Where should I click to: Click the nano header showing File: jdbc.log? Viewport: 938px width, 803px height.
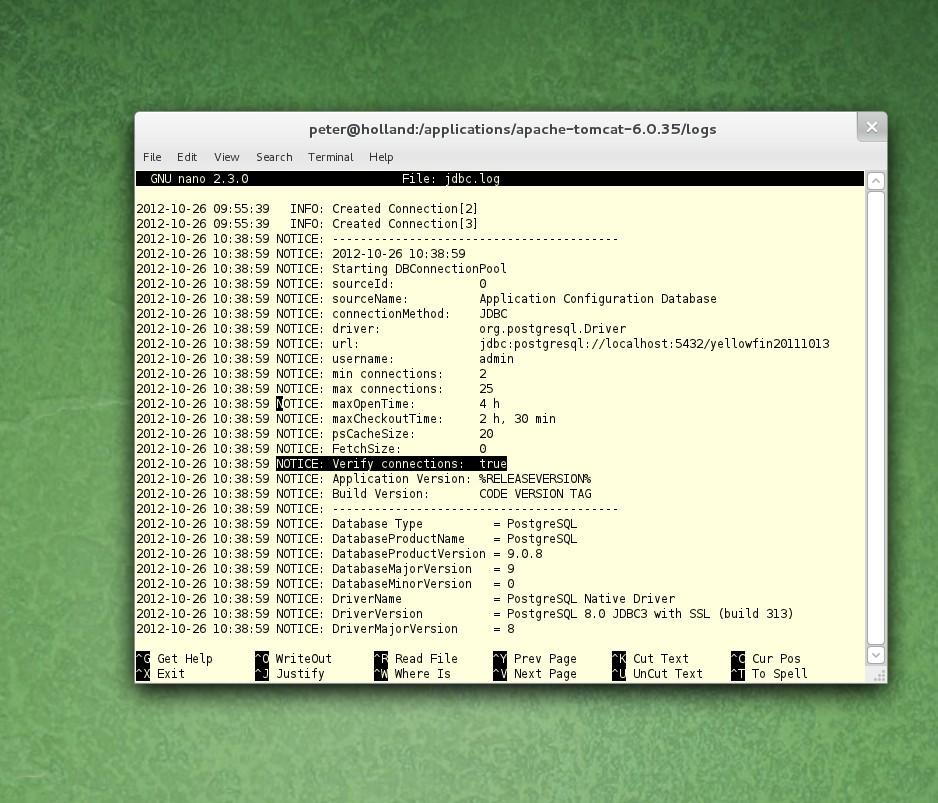[450, 179]
